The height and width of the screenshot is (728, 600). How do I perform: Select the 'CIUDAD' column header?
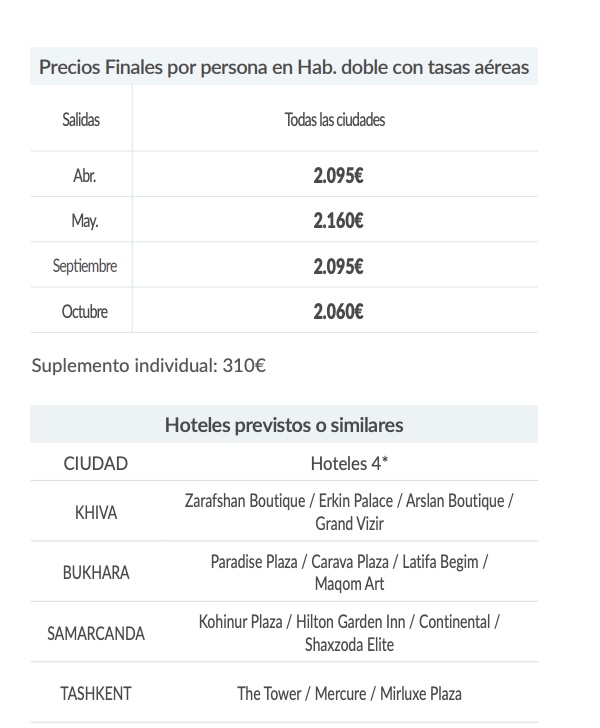point(96,464)
